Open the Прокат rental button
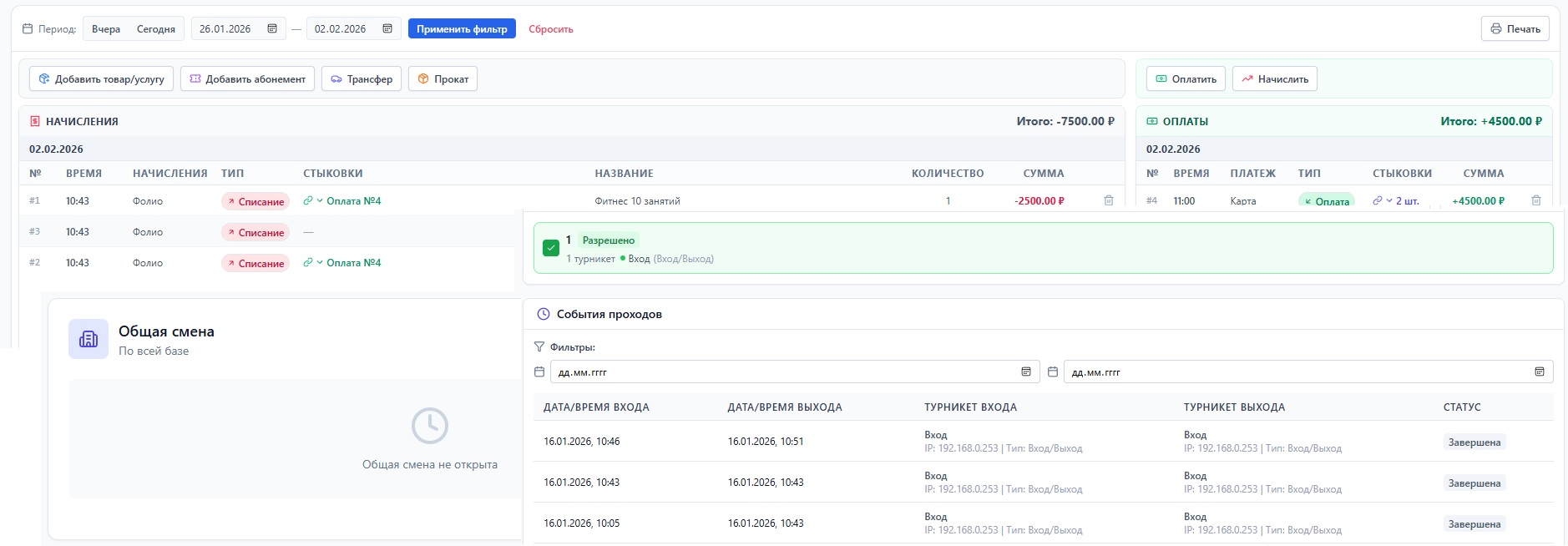Viewport: 1568px width, 546px height. pyautogui.click(x=443, y=78)
